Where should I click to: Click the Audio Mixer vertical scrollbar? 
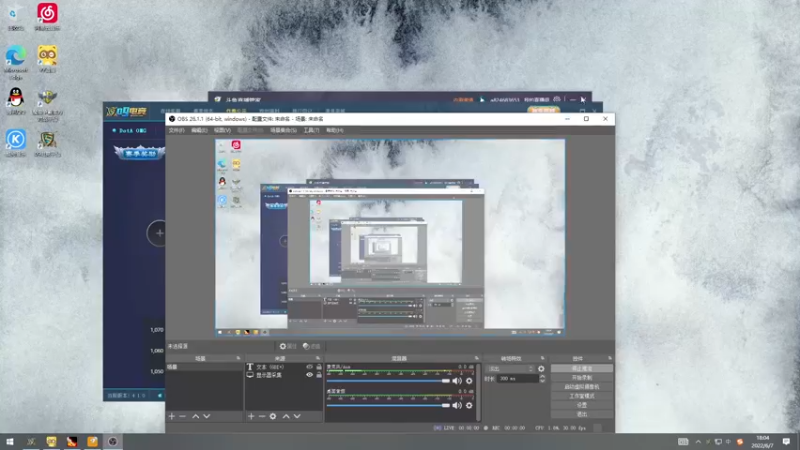point(479,391)
